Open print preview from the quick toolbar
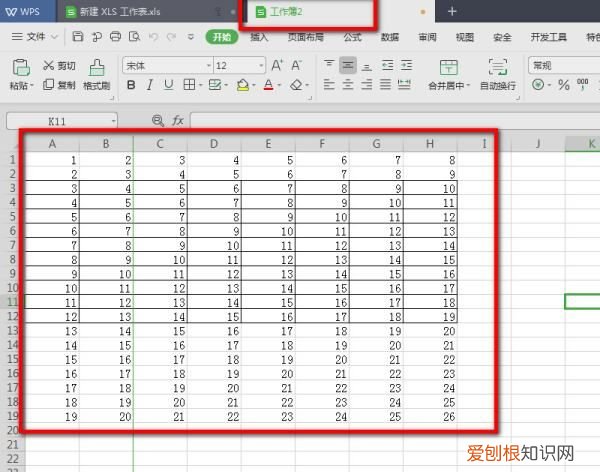 134,36
